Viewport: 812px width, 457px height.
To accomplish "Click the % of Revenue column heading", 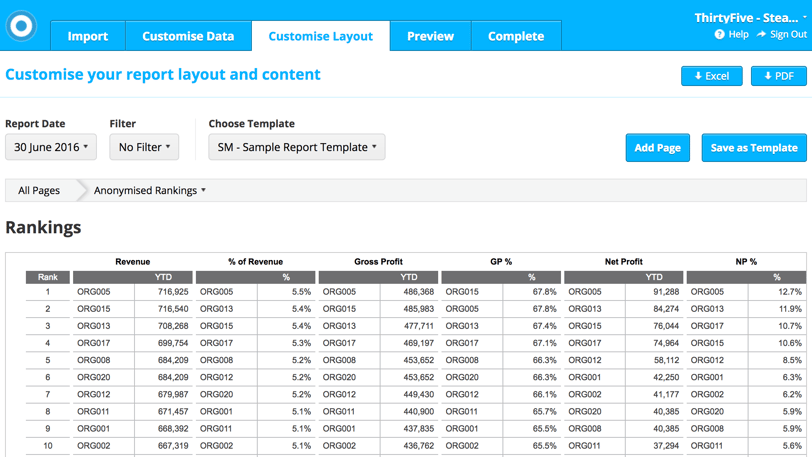I will click(x=255, y=262).
